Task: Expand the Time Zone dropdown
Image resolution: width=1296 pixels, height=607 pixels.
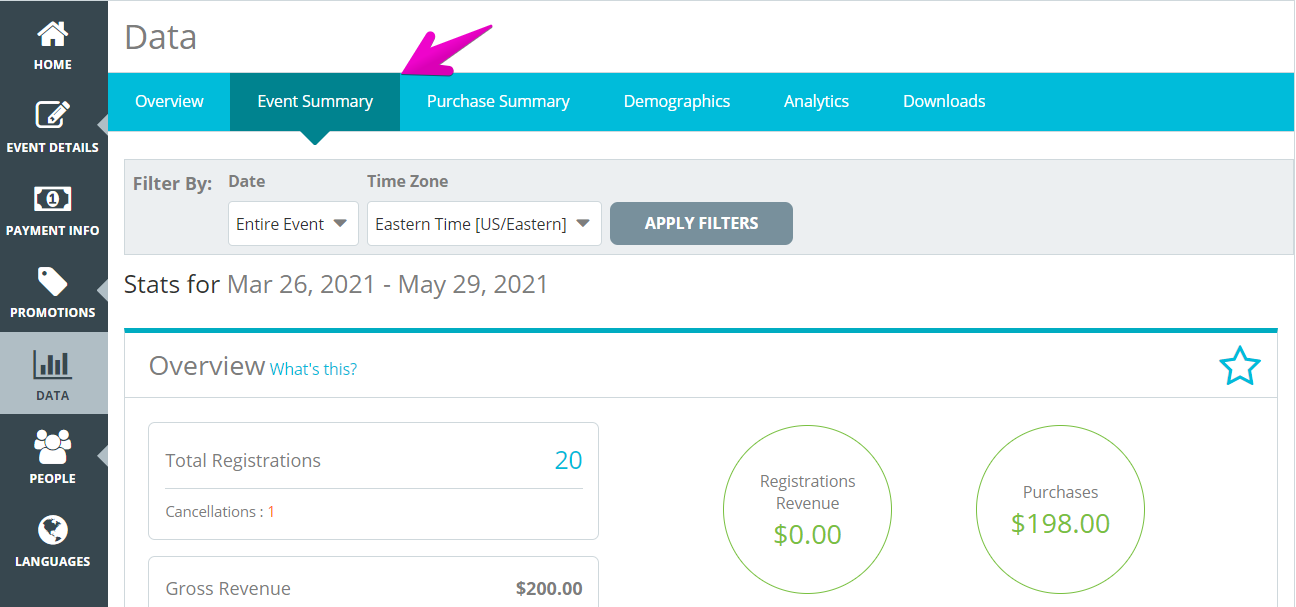Action: [x=484, y=224]
